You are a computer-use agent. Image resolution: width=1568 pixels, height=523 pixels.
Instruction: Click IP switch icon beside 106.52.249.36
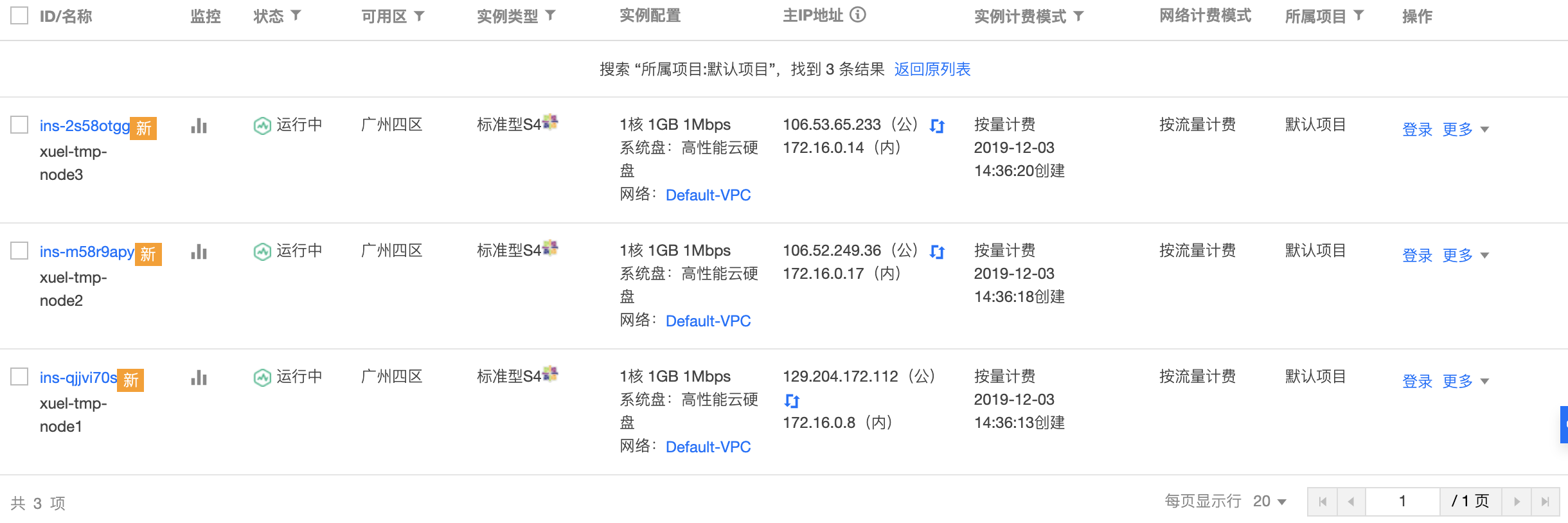click(937, 252)
